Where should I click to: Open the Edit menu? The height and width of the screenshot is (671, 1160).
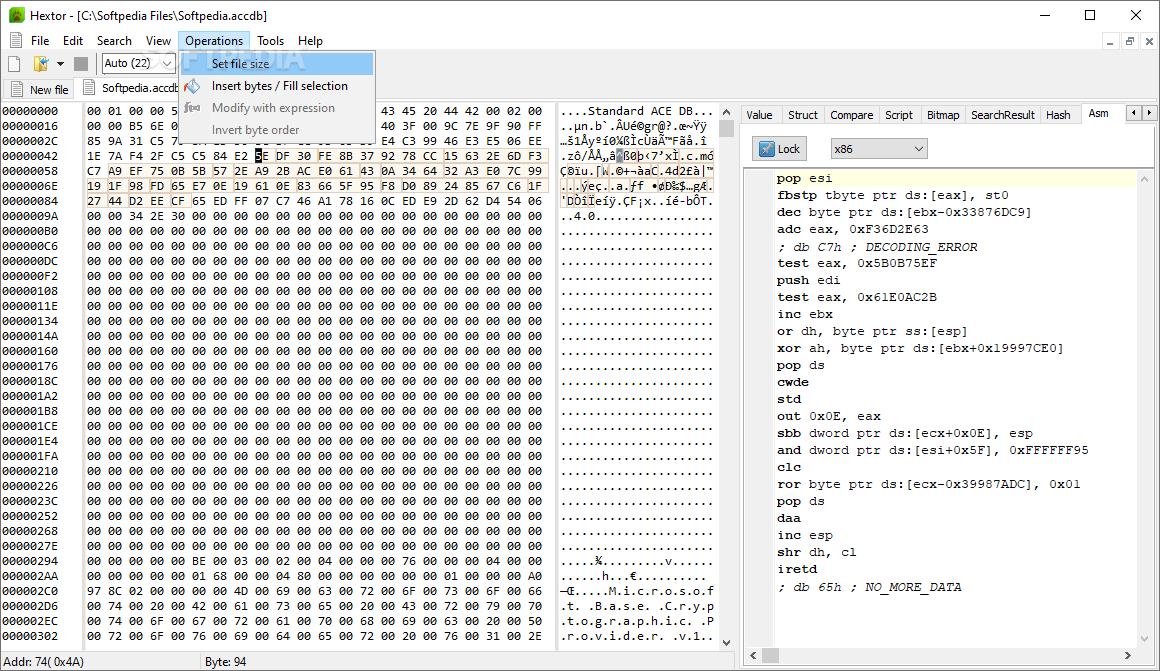72,41
